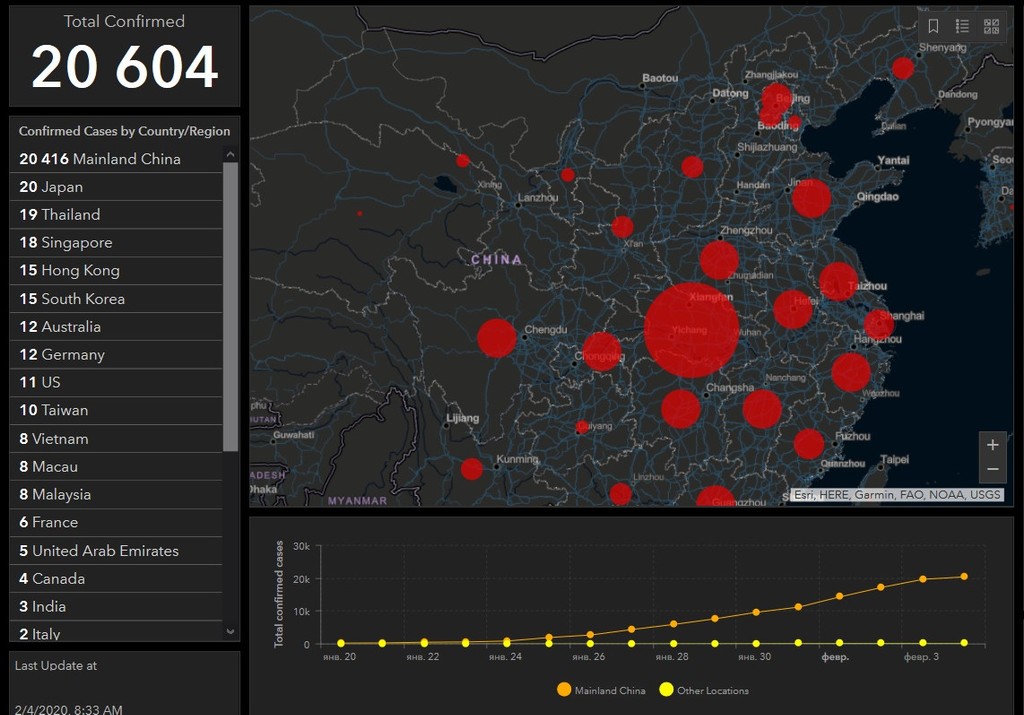Screen dimensions: 1024x715
Task: Click the Qingdao city label
Action: pyautogui.click(x=878, y=197)
